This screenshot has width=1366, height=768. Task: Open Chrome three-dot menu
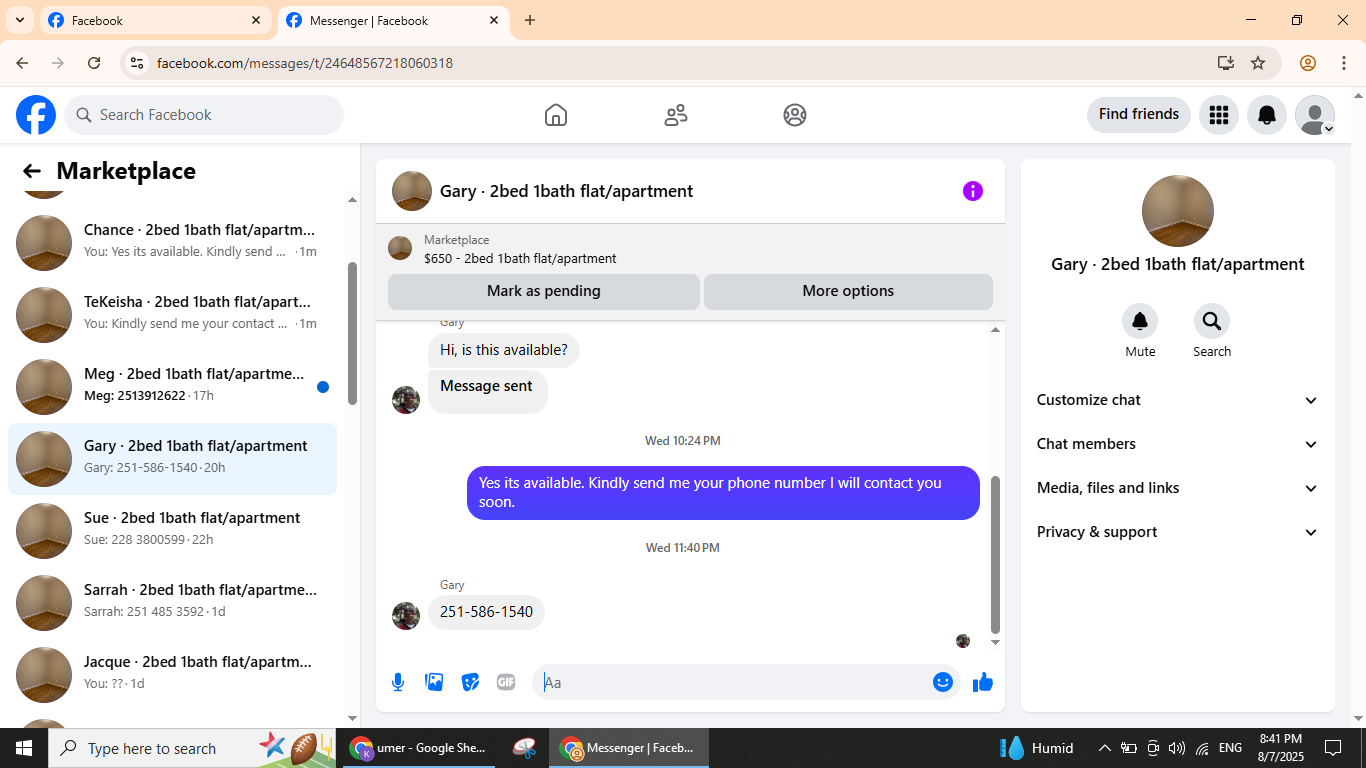coord(1344,63)
